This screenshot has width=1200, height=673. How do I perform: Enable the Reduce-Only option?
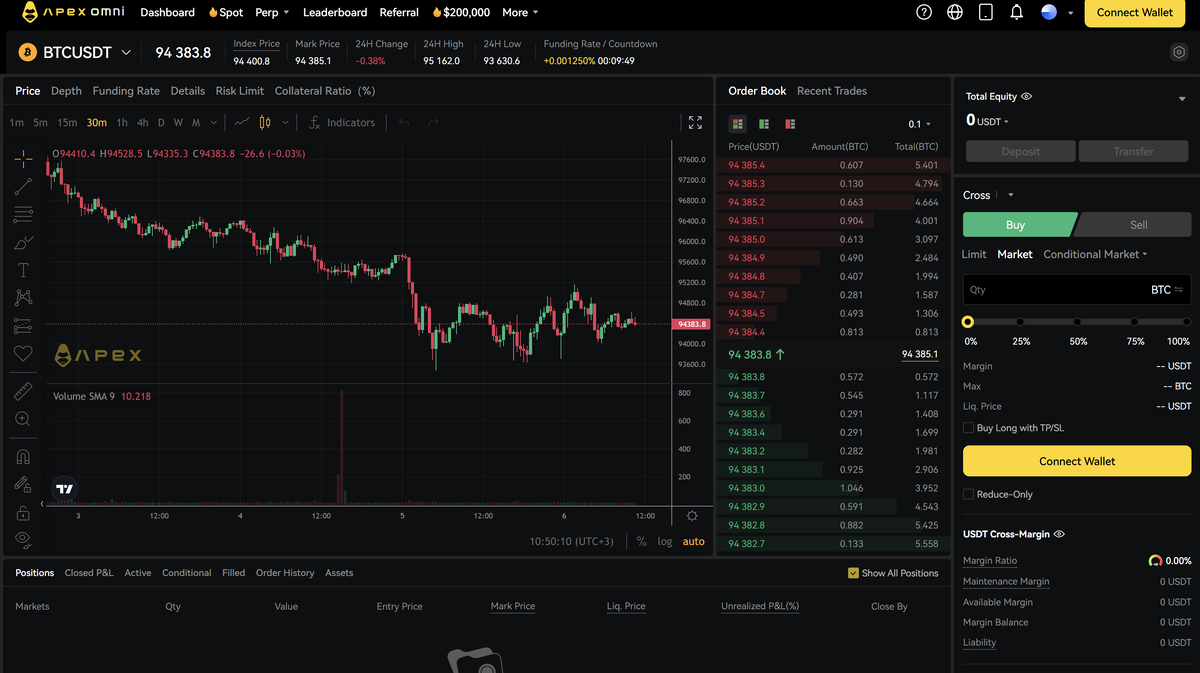pyautogui.click(x=968, y=494)
